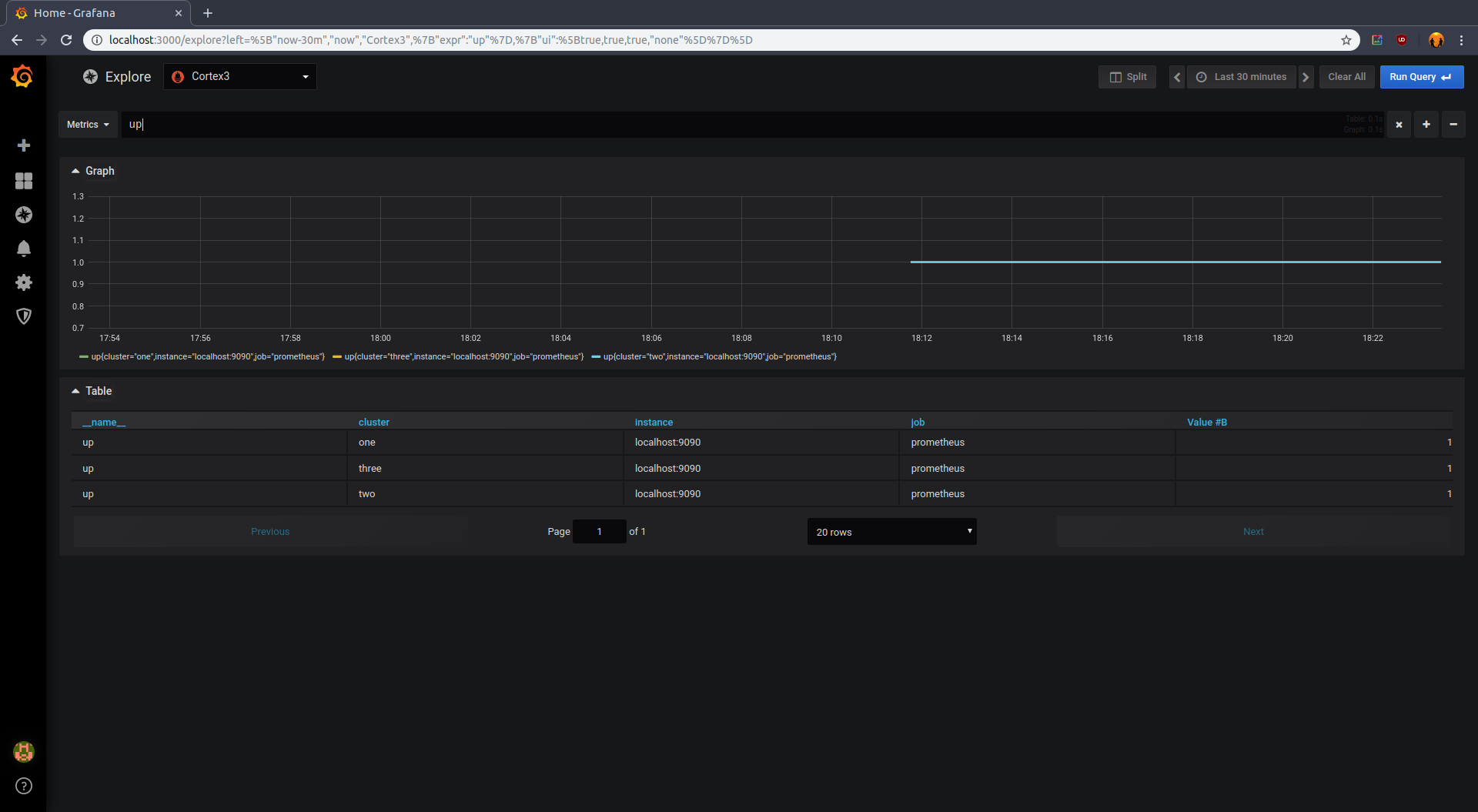Open the Cortex3 datasource dropdown
The height and width of the screenshot is (812, 1478).
point(239,76)
